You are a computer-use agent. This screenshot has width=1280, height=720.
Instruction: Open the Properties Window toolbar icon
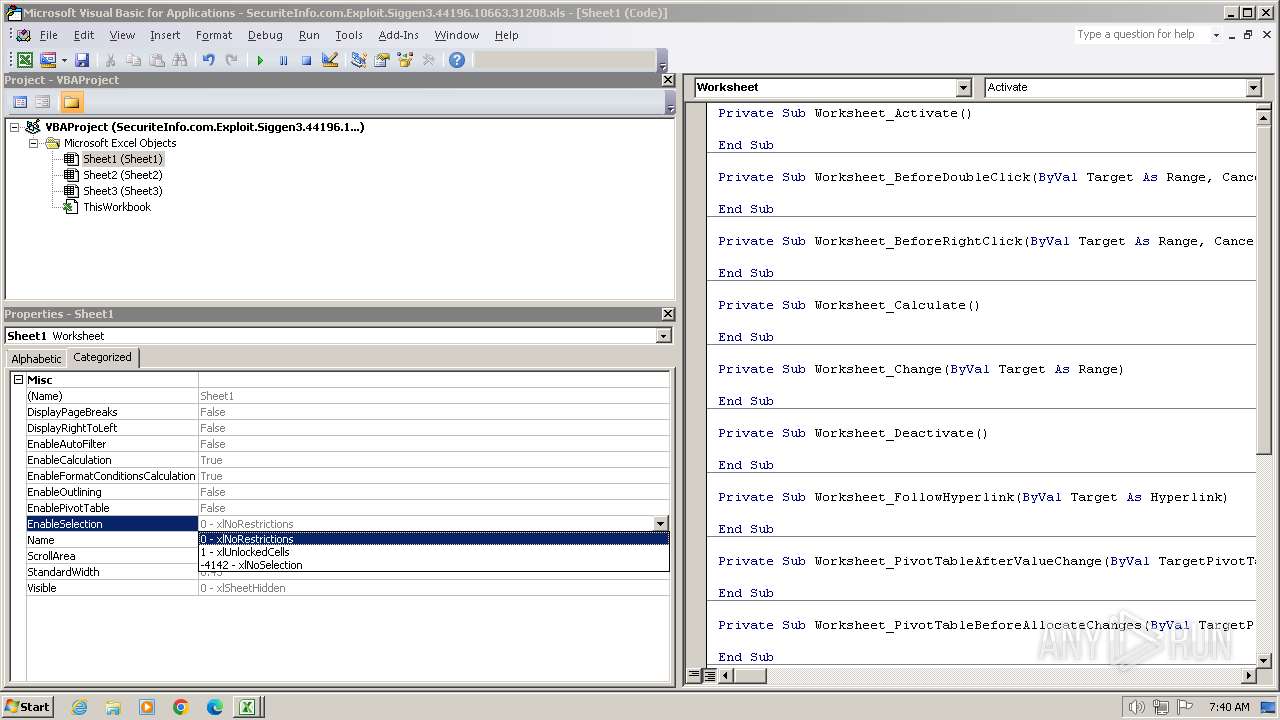[381, 60]
